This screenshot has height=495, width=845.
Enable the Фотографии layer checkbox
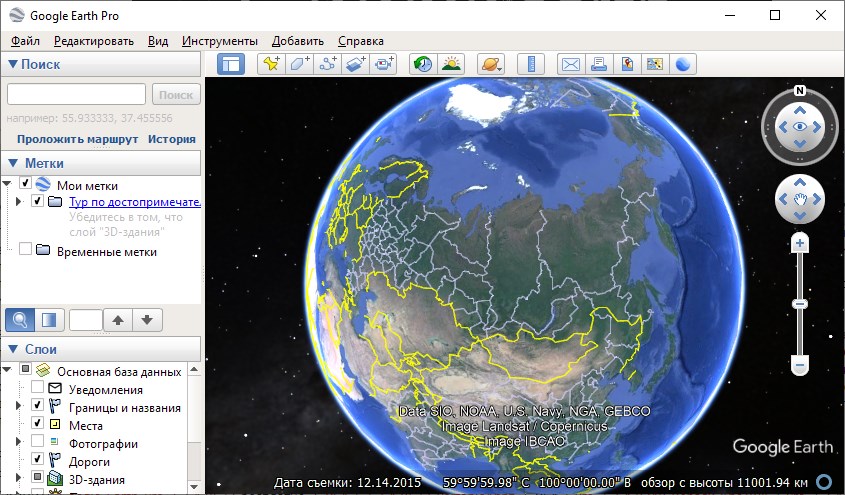tap(37, 443)
